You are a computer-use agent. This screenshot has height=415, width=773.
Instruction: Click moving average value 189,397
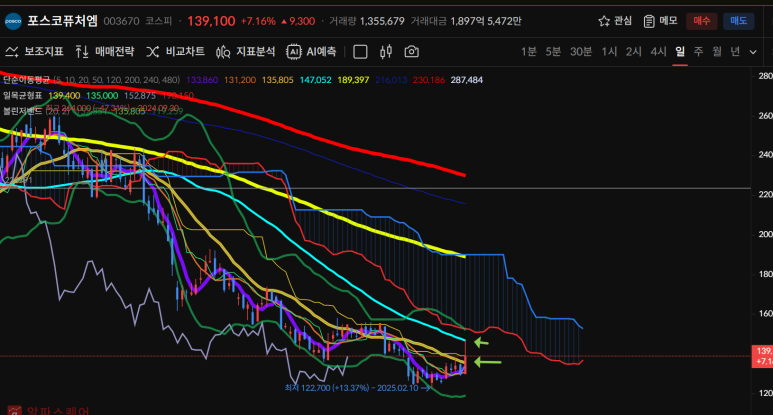353,80
